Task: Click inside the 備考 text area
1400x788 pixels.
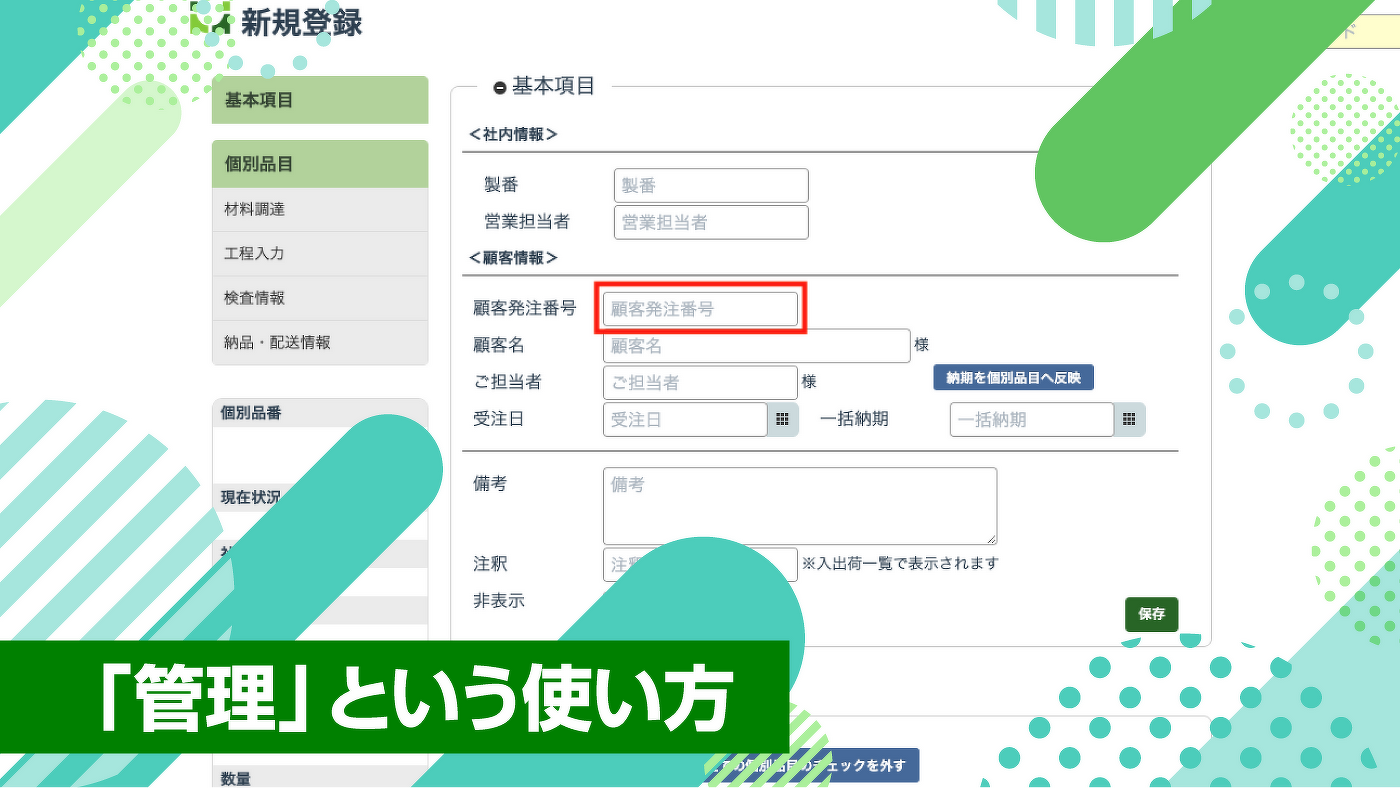Action: [799, 505]
